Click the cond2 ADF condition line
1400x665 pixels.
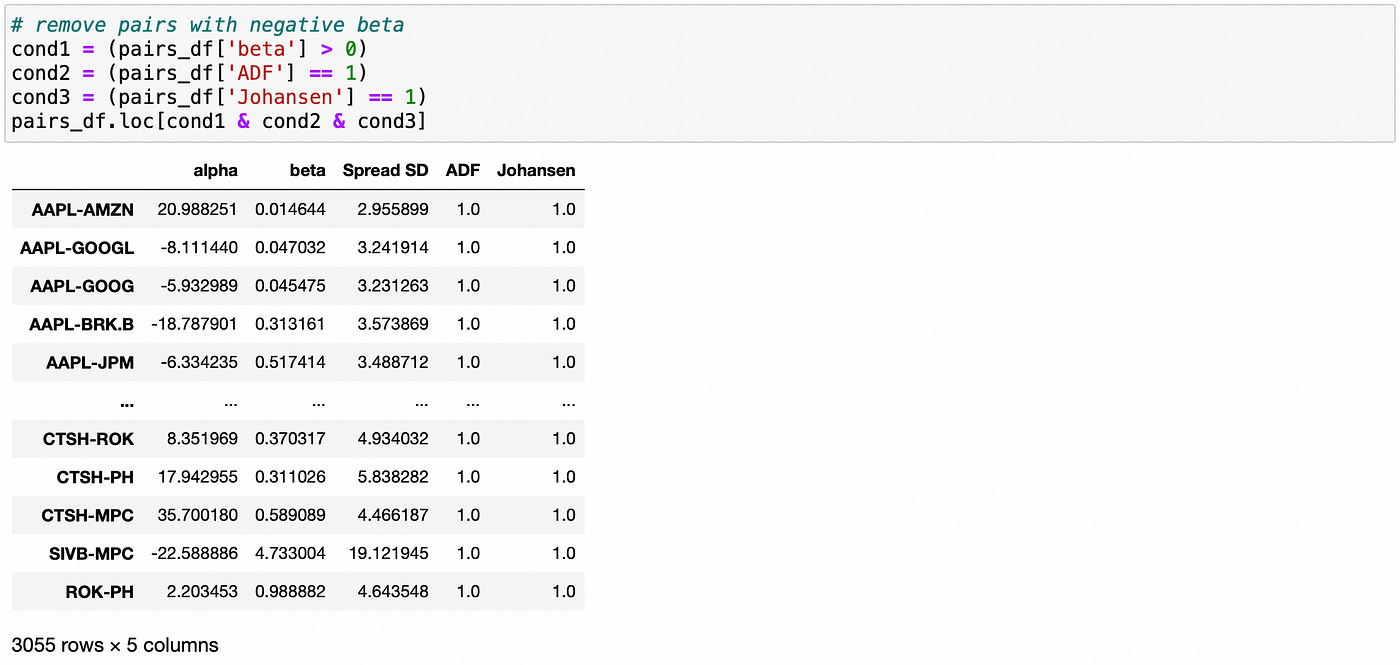coord(191,73)
